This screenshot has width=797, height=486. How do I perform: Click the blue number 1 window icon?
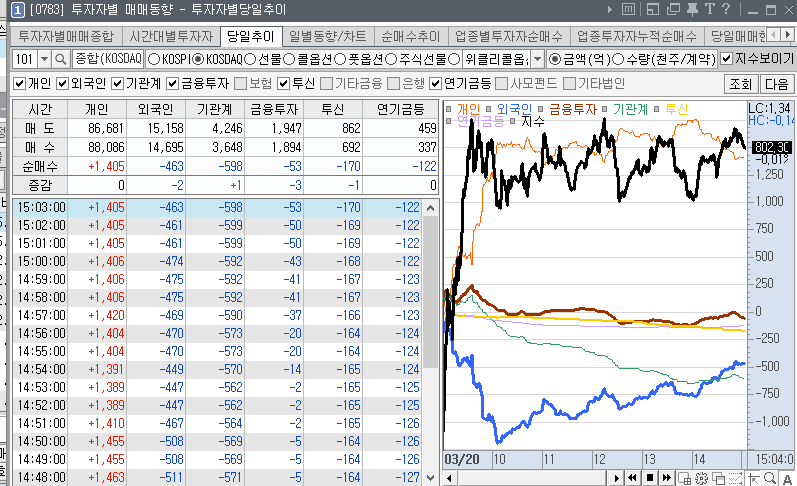click(x=8, y=11)
